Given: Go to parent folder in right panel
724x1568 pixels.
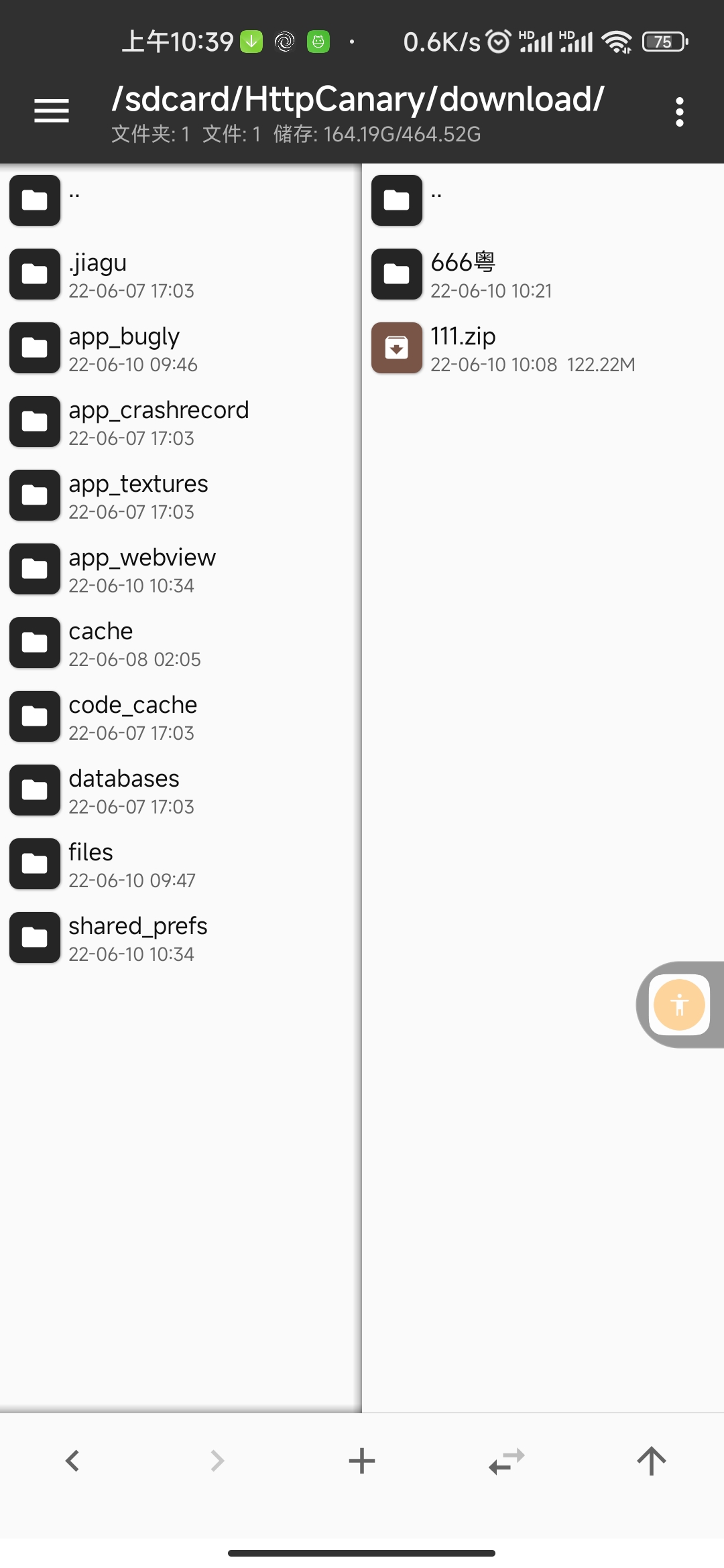Looking at the screenshot, I should point(543,200).
